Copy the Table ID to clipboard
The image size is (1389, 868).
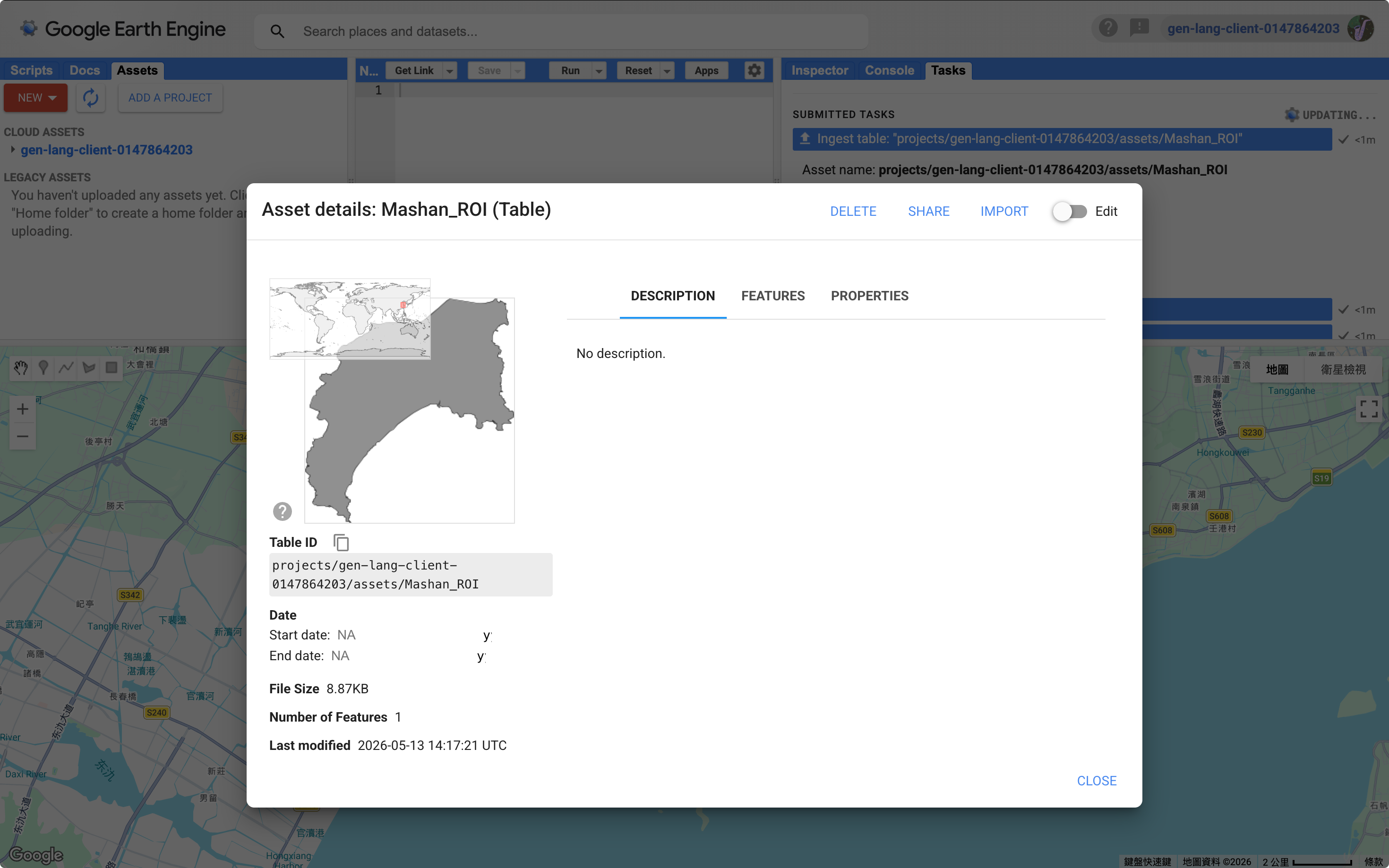pos(341,543)
